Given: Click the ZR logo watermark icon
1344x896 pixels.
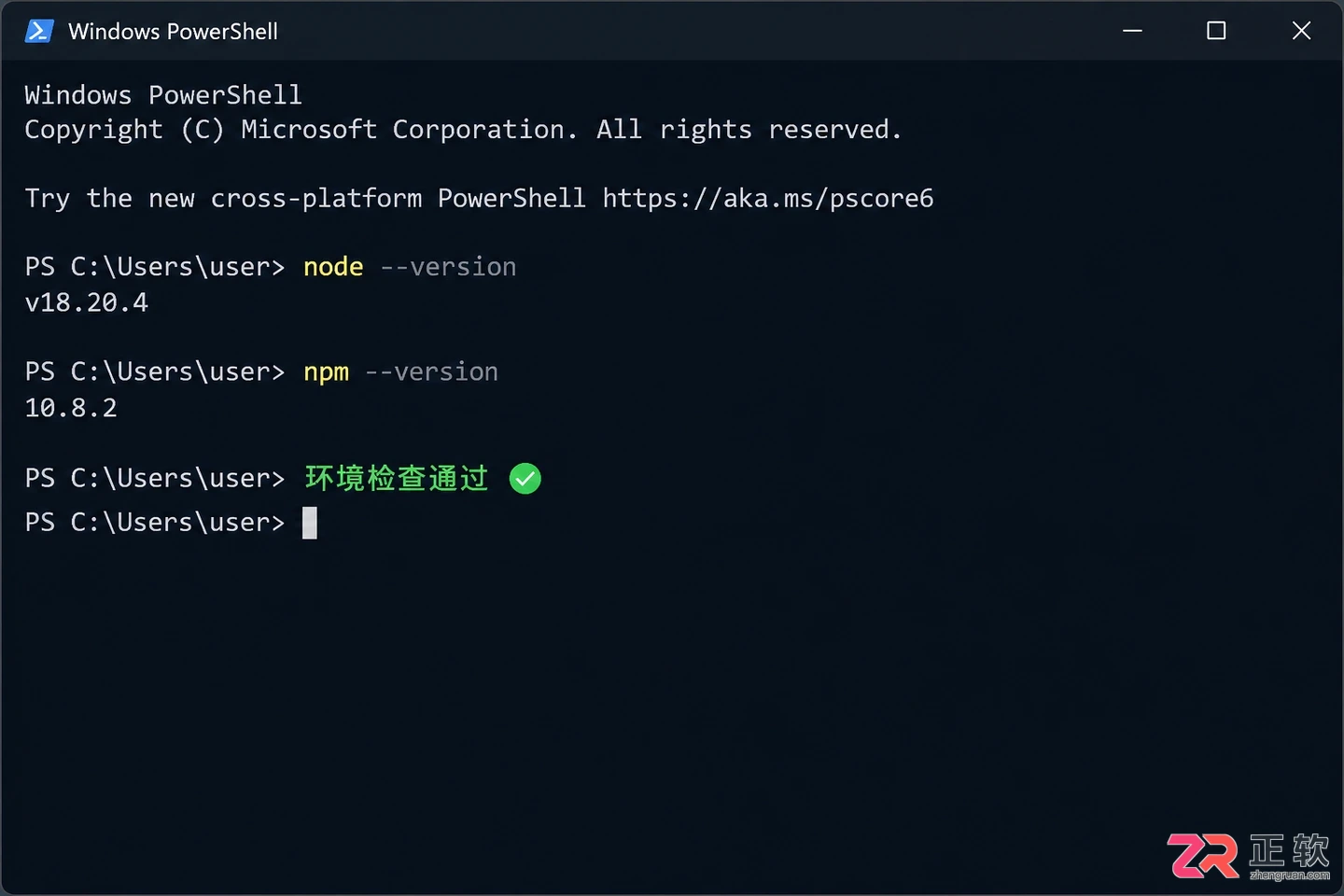Looking at the screenshot, I should [x=1203, y=856].
